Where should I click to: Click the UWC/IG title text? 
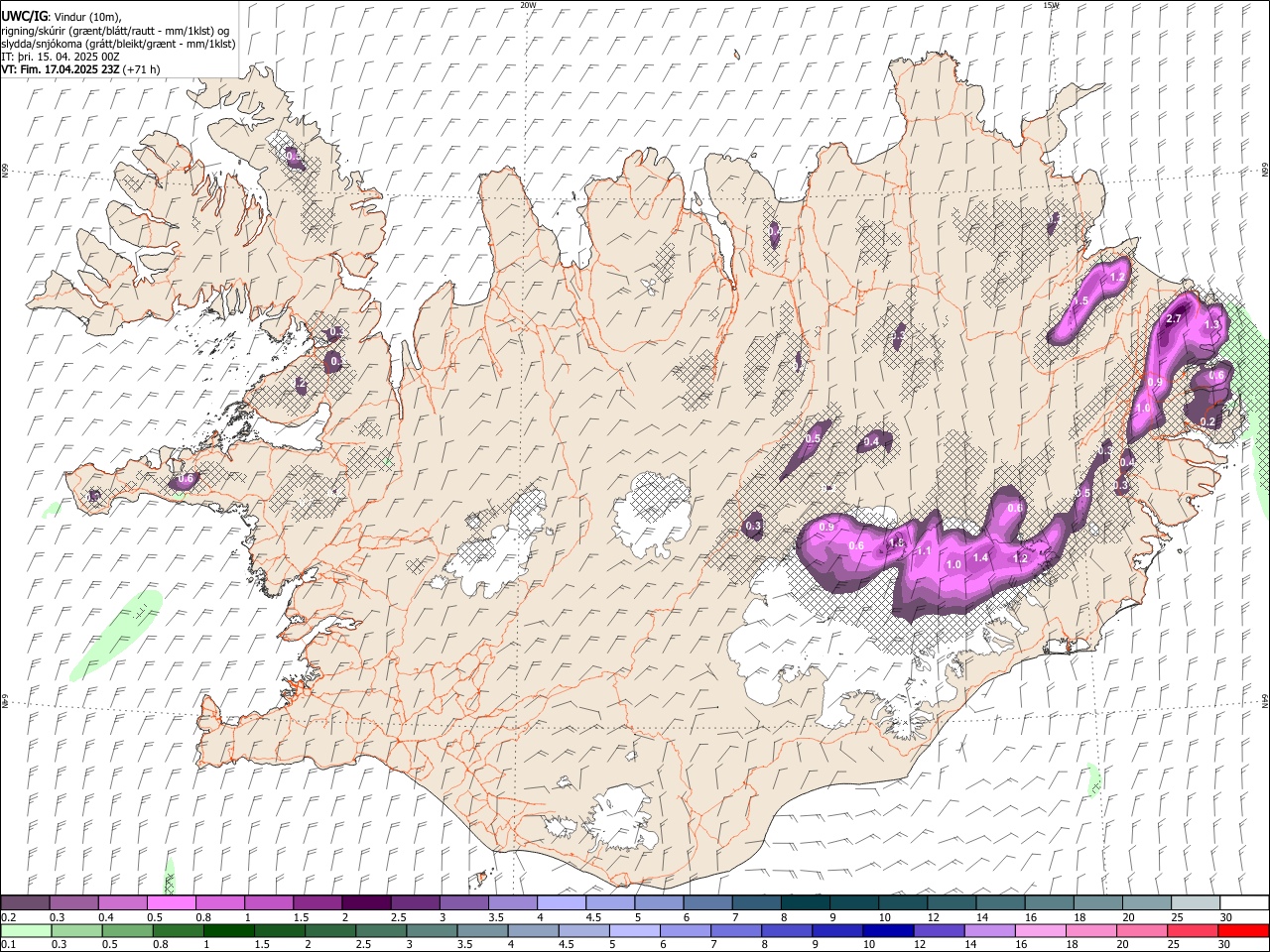coord(23,17)
